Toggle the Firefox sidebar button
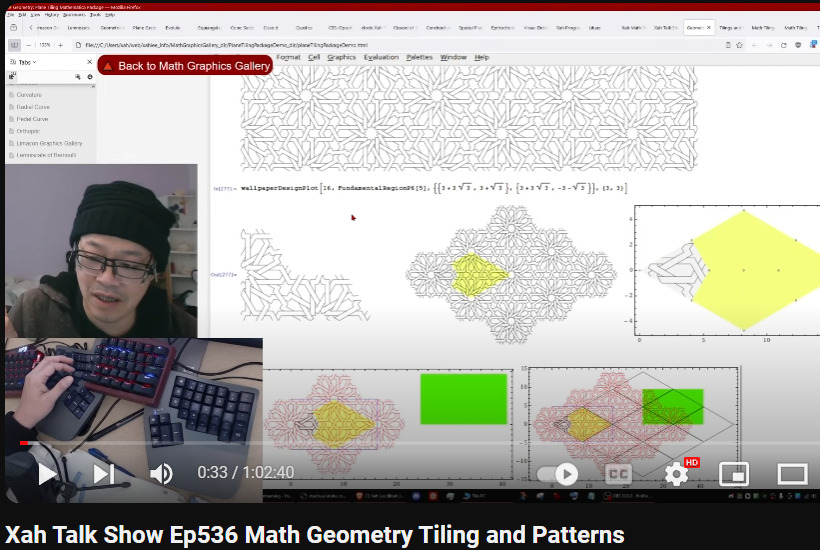The height and width of the screenshot is (550, 820). pyautogui.click(x=14, y=45)
